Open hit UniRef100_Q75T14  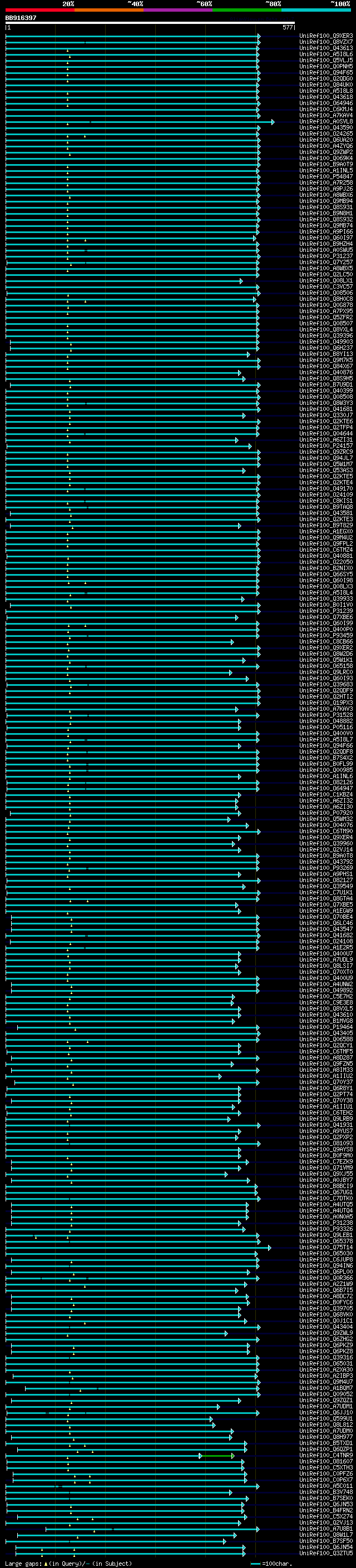point(326,1248)
